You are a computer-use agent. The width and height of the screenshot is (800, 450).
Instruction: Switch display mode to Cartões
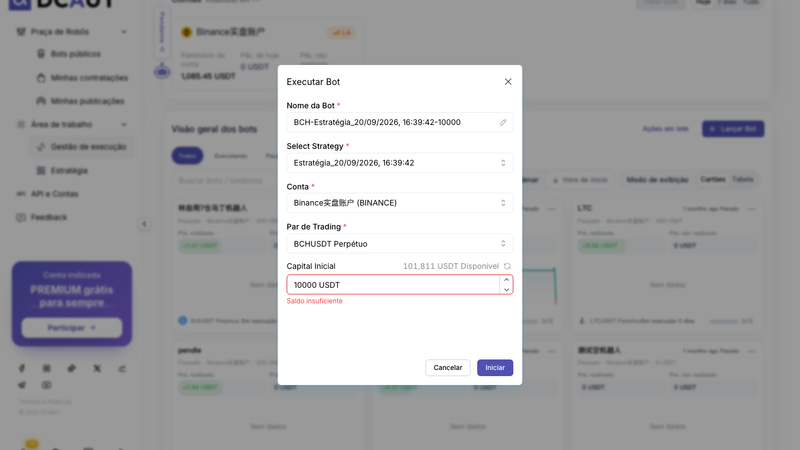pos(713,180)
